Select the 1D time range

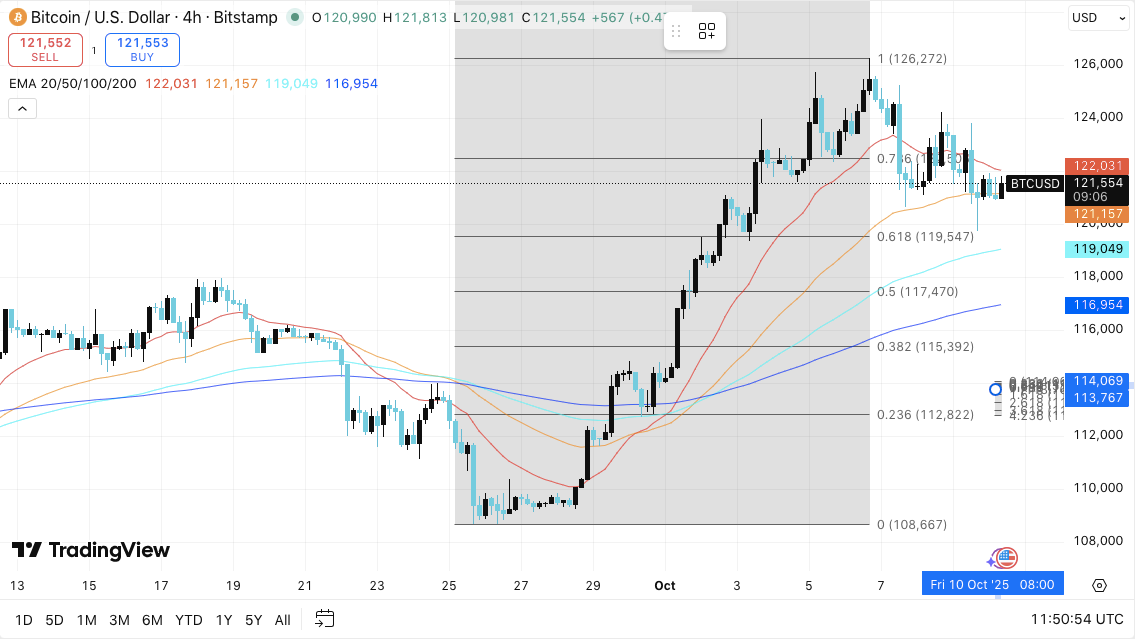click(x=23, y=620)
